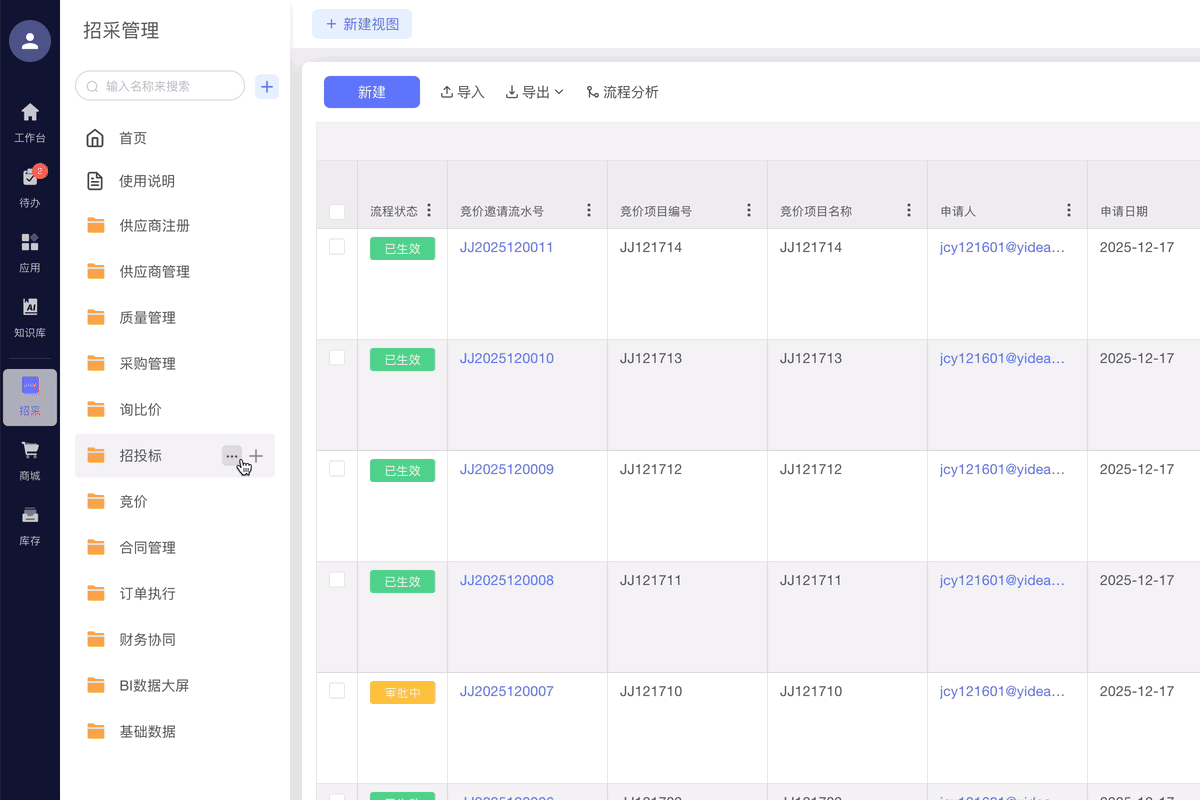Open the 流程状态 column options menu
1200x800 pixels.
tap(429, 211)
